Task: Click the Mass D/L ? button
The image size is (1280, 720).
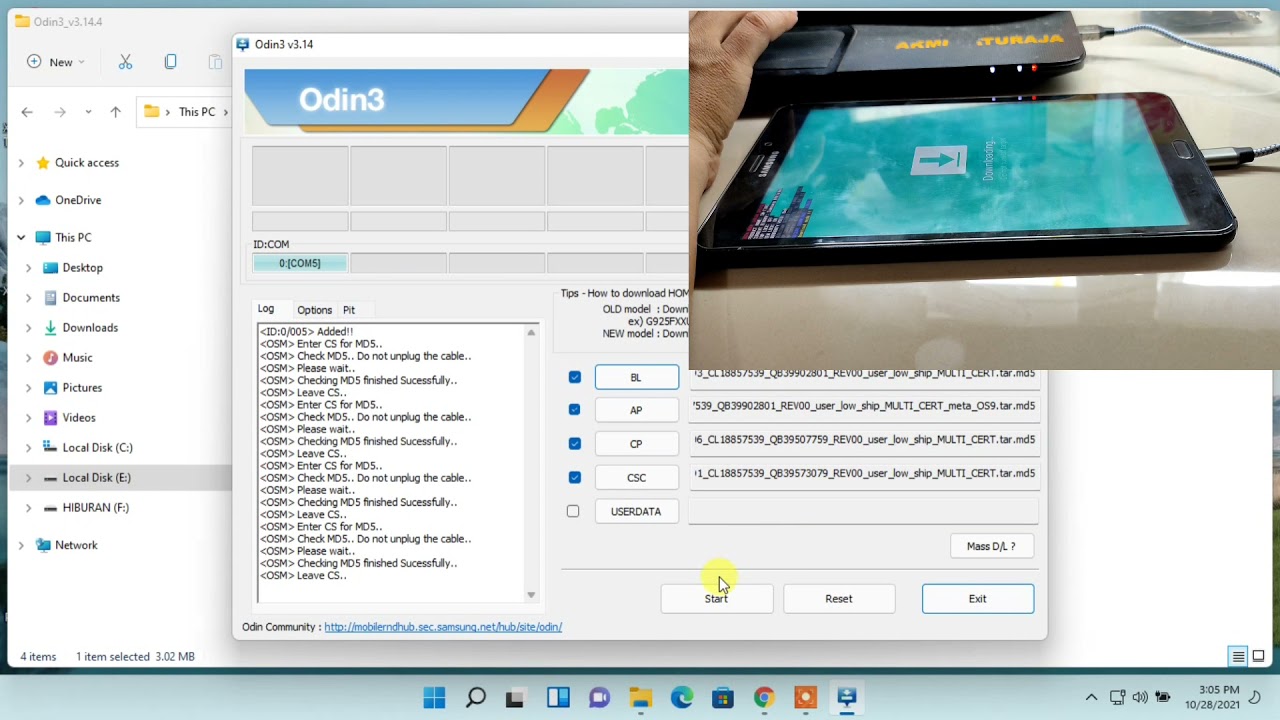Action: (x=991, y=546)
